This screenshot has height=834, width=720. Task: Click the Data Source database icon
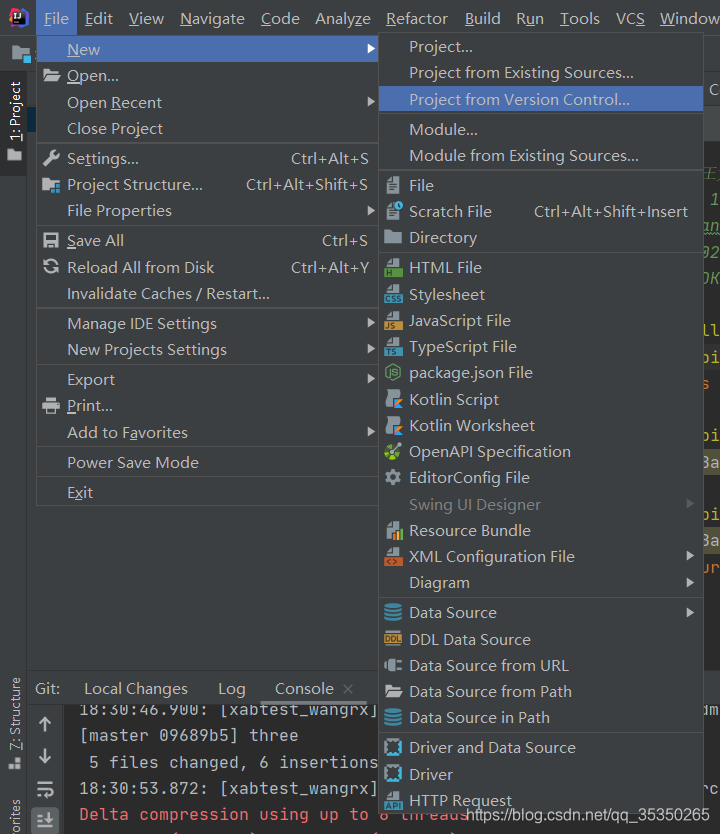(x=393, y=612)
